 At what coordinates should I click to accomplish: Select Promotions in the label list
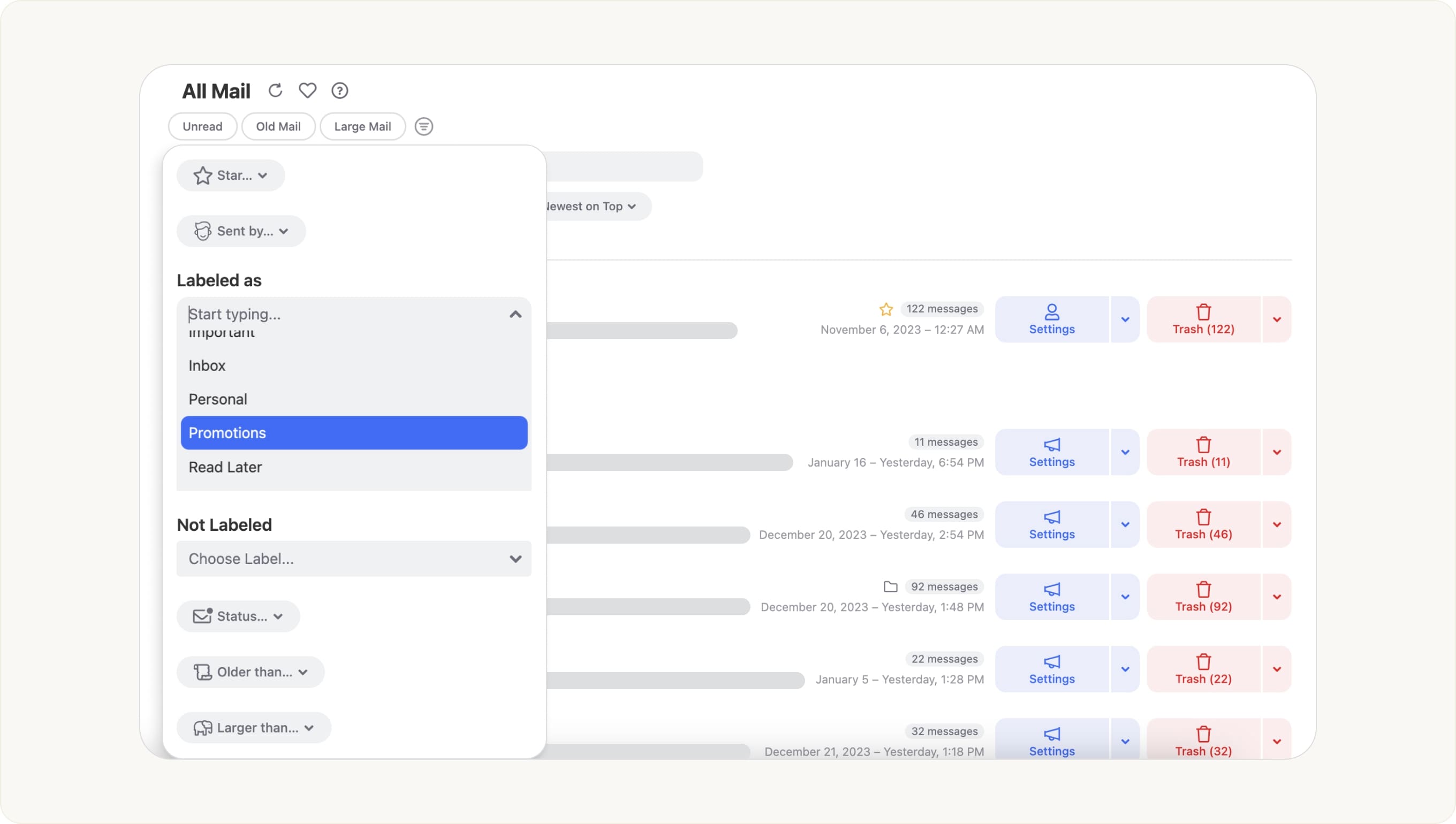354,433
